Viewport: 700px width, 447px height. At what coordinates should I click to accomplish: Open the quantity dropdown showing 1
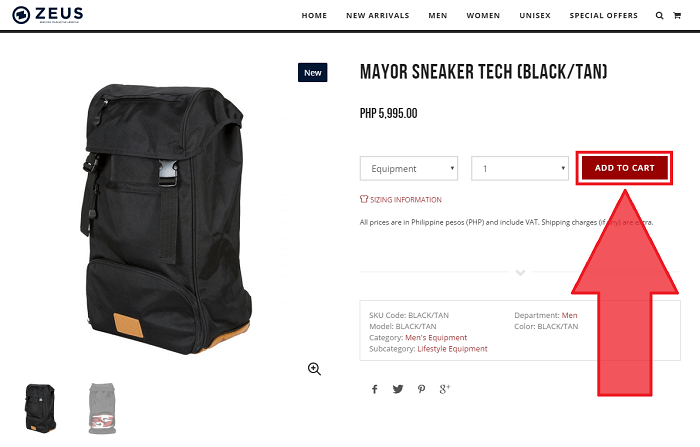(x=520, y=168)
